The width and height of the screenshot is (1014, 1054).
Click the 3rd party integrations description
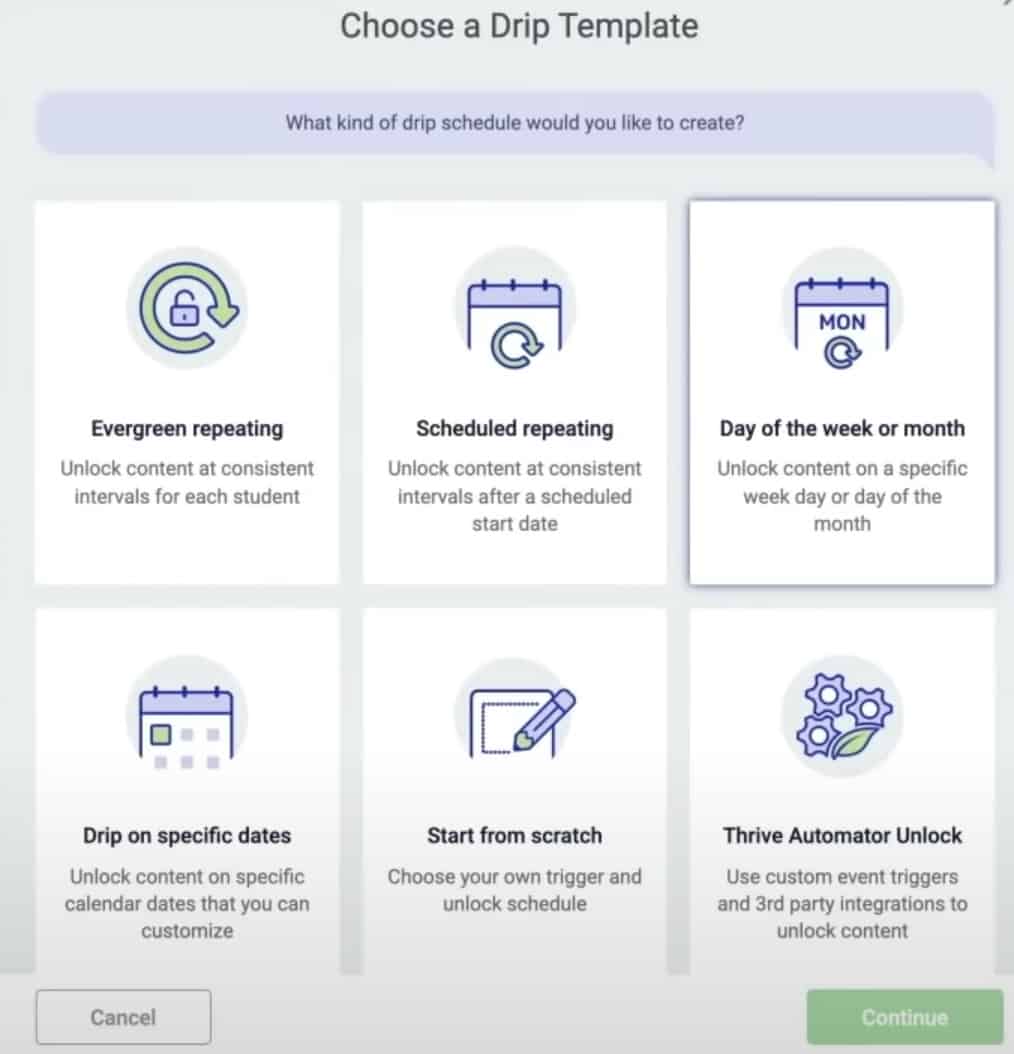pos(842,904)
